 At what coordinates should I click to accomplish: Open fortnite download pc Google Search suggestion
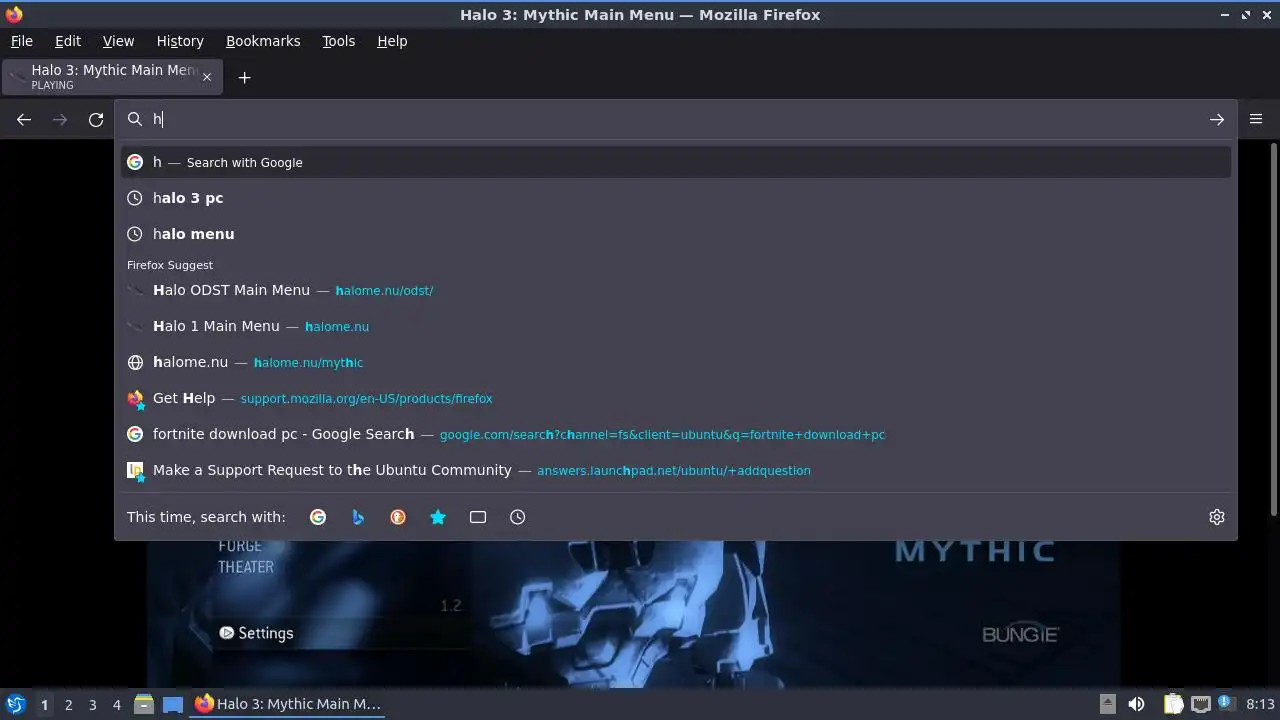676,434
